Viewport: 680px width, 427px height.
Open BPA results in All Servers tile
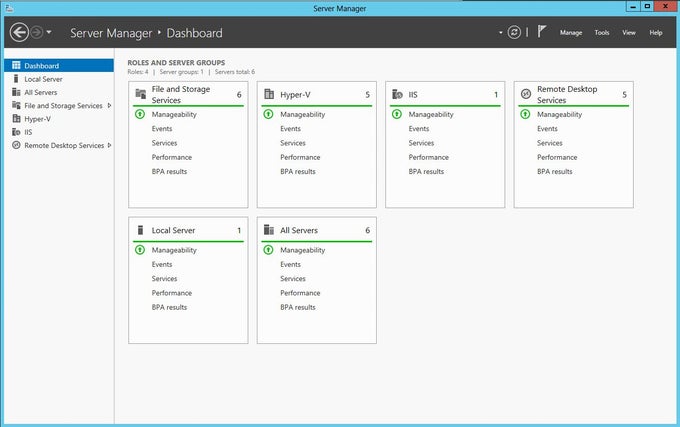click(298, 307)
